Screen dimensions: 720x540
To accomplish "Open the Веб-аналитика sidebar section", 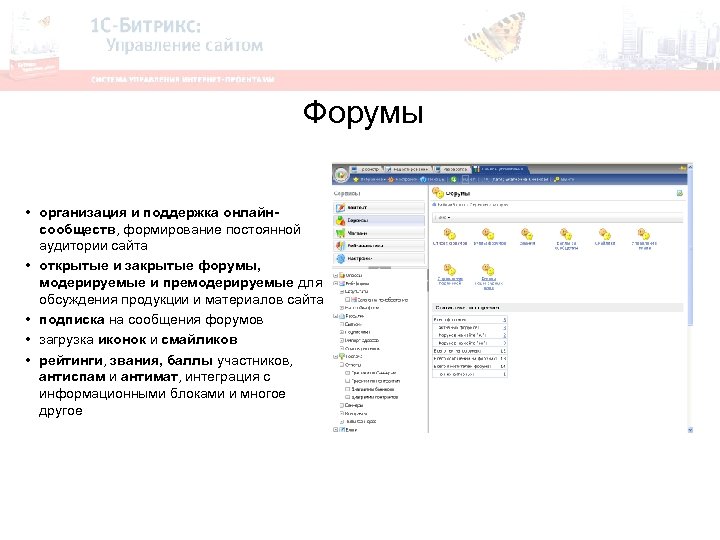I will (x=379, y=246).
